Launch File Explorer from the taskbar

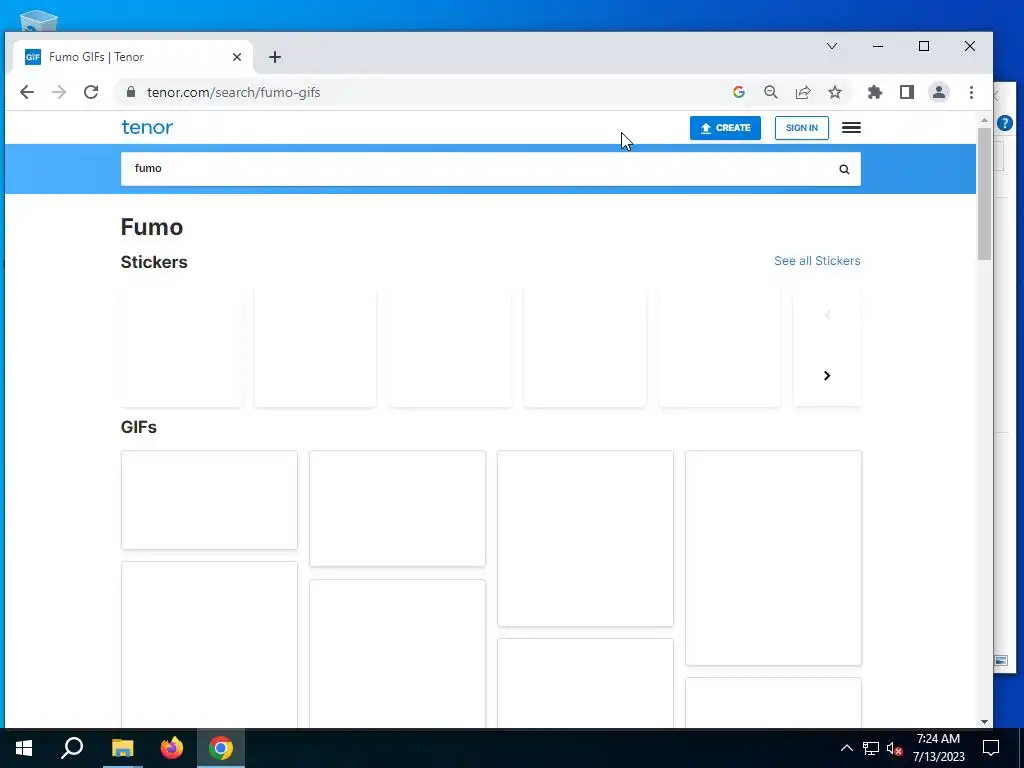(122, 748)
